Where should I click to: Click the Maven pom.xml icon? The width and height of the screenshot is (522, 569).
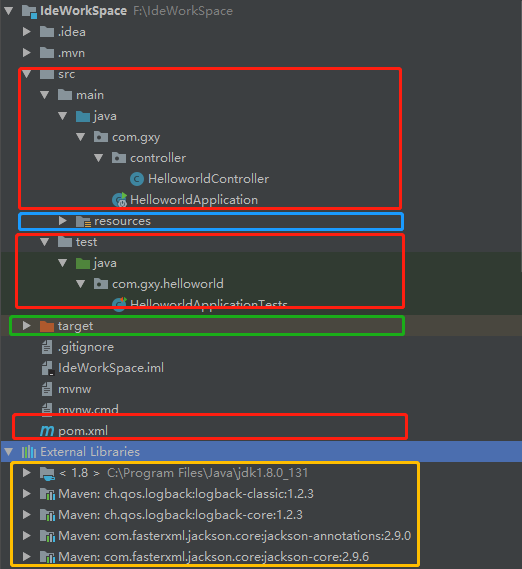tap(47, 431)
